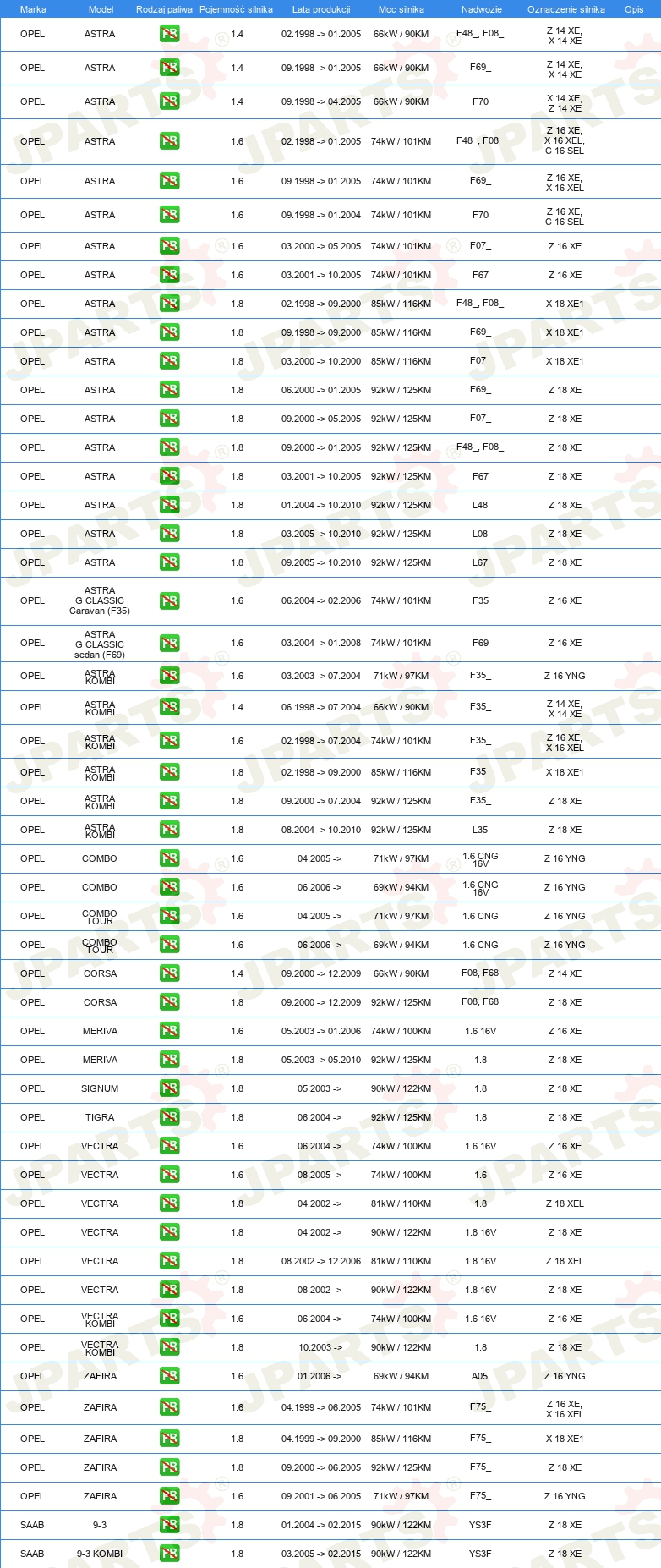
Task: Select the TIGRA model cell
Action: (x=100, y=1117)
